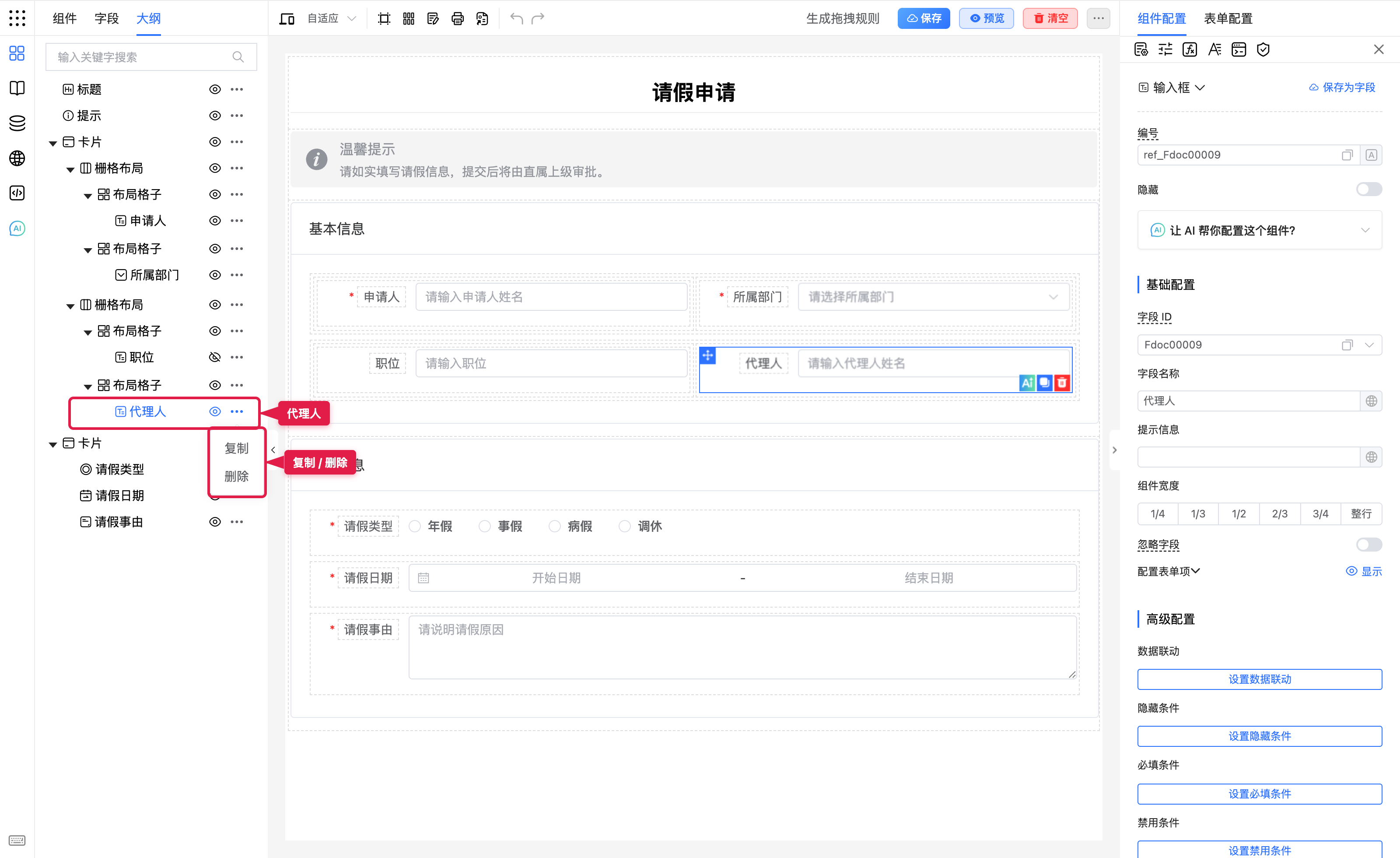Toggle visibility of 标题 in outline
The height and width of the screenshot is (858, 1400).
[x=215, y=89]
